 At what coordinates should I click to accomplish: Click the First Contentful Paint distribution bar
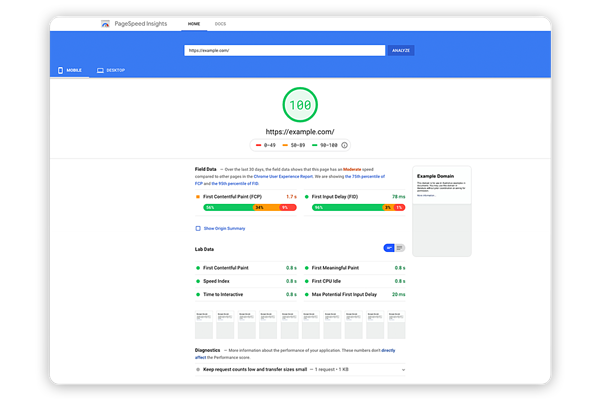(x=250, y=207)
